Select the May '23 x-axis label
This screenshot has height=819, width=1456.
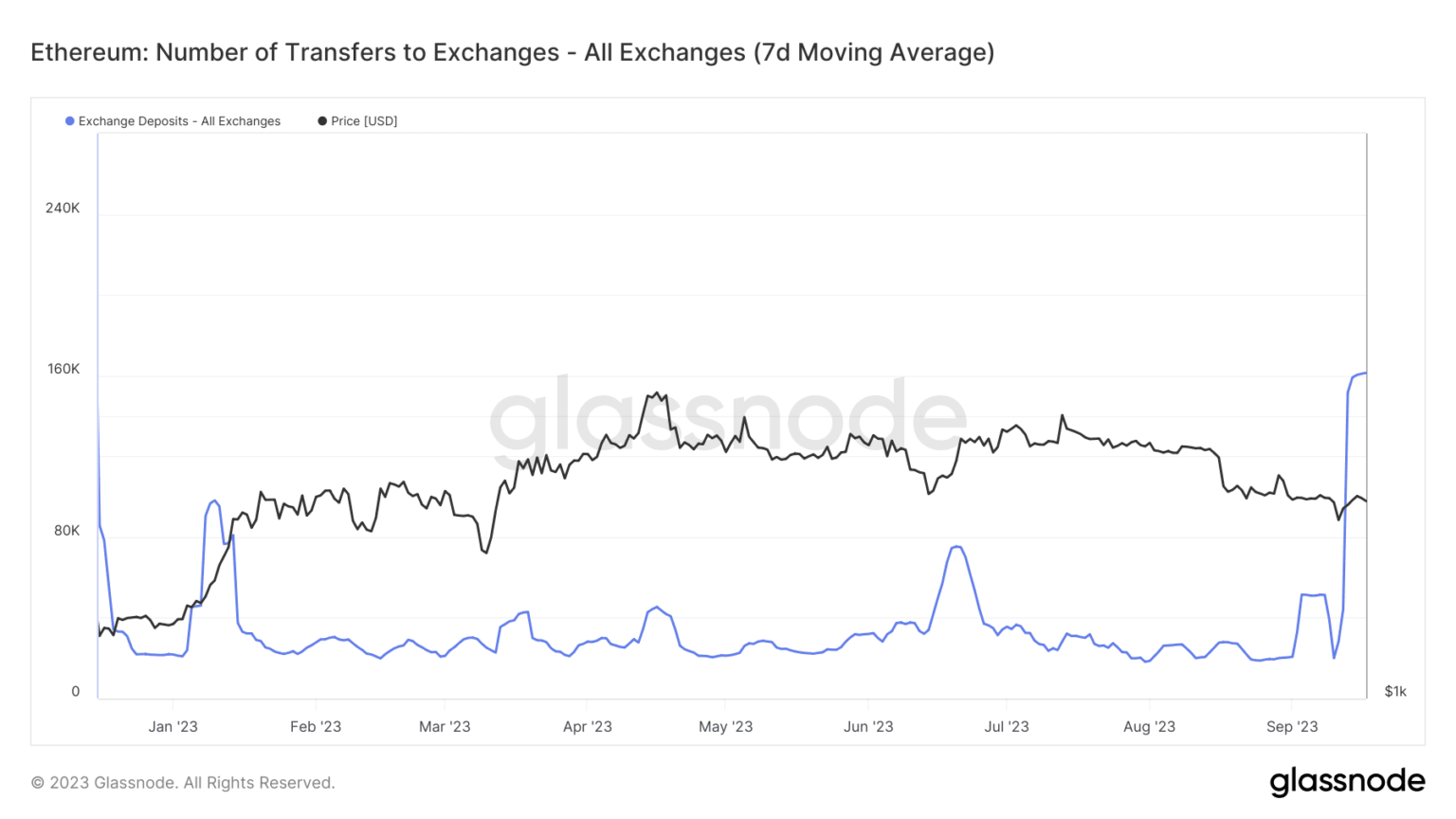(x=725, y=727)
